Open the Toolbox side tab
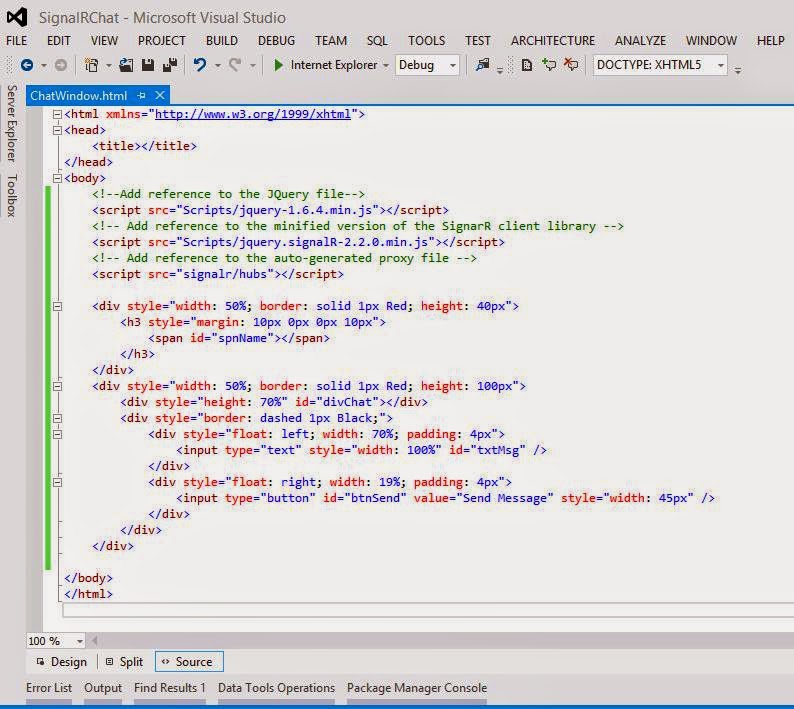This screenshot has width=794, height=709. (12, 195)
